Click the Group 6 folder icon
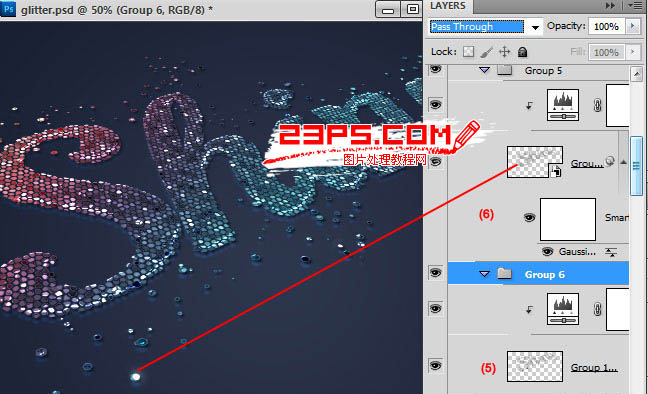 click(x=505, y=273)
